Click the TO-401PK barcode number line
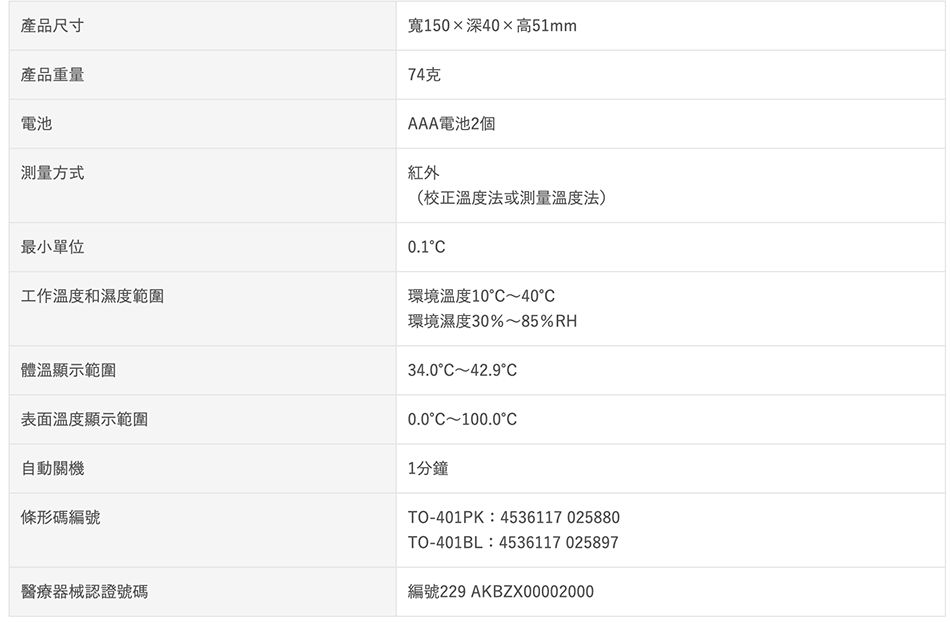Image resolution: width=950 pixels, height=622 pixels. [514, 517]
